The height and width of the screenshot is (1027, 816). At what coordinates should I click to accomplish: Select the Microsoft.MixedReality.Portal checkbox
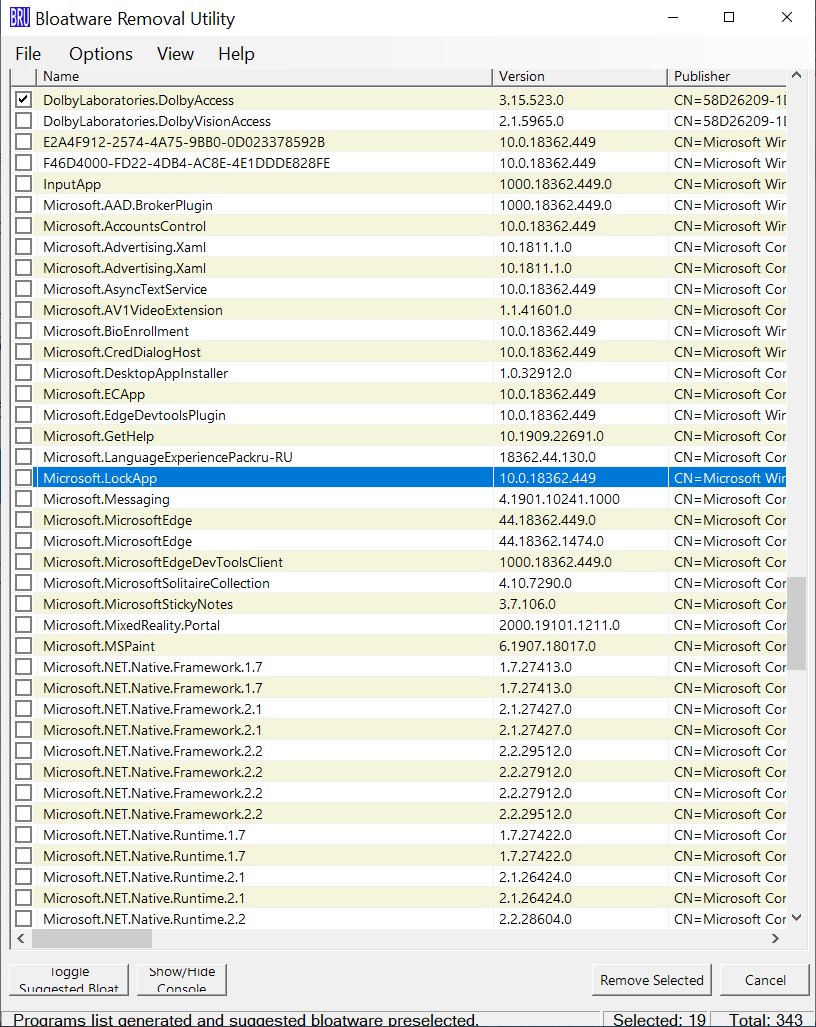[24, 624]
